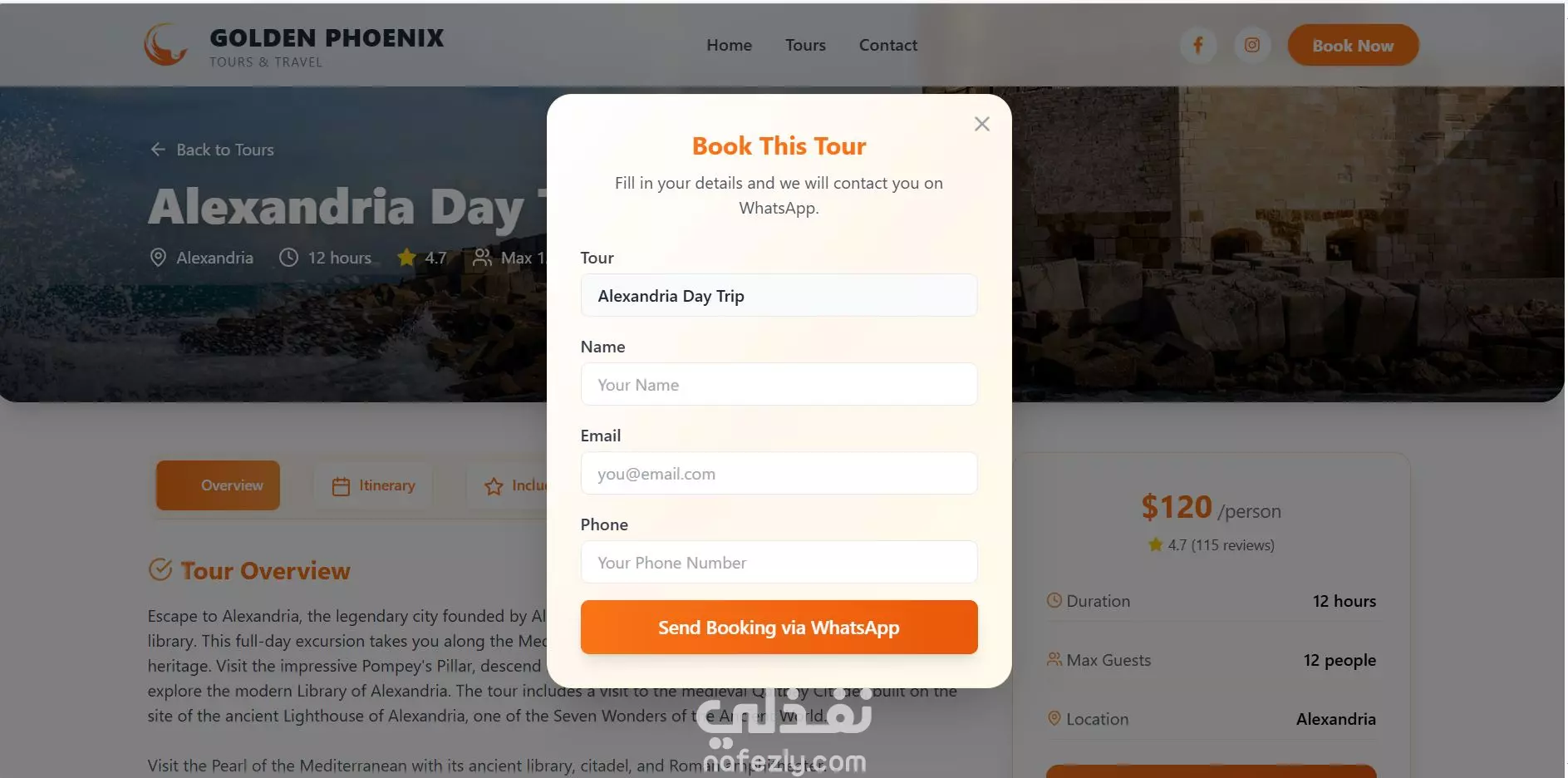Click Send Booking via WhatsApp button
This screenshot has width=1568, height=778.
(x=779, y=628)
